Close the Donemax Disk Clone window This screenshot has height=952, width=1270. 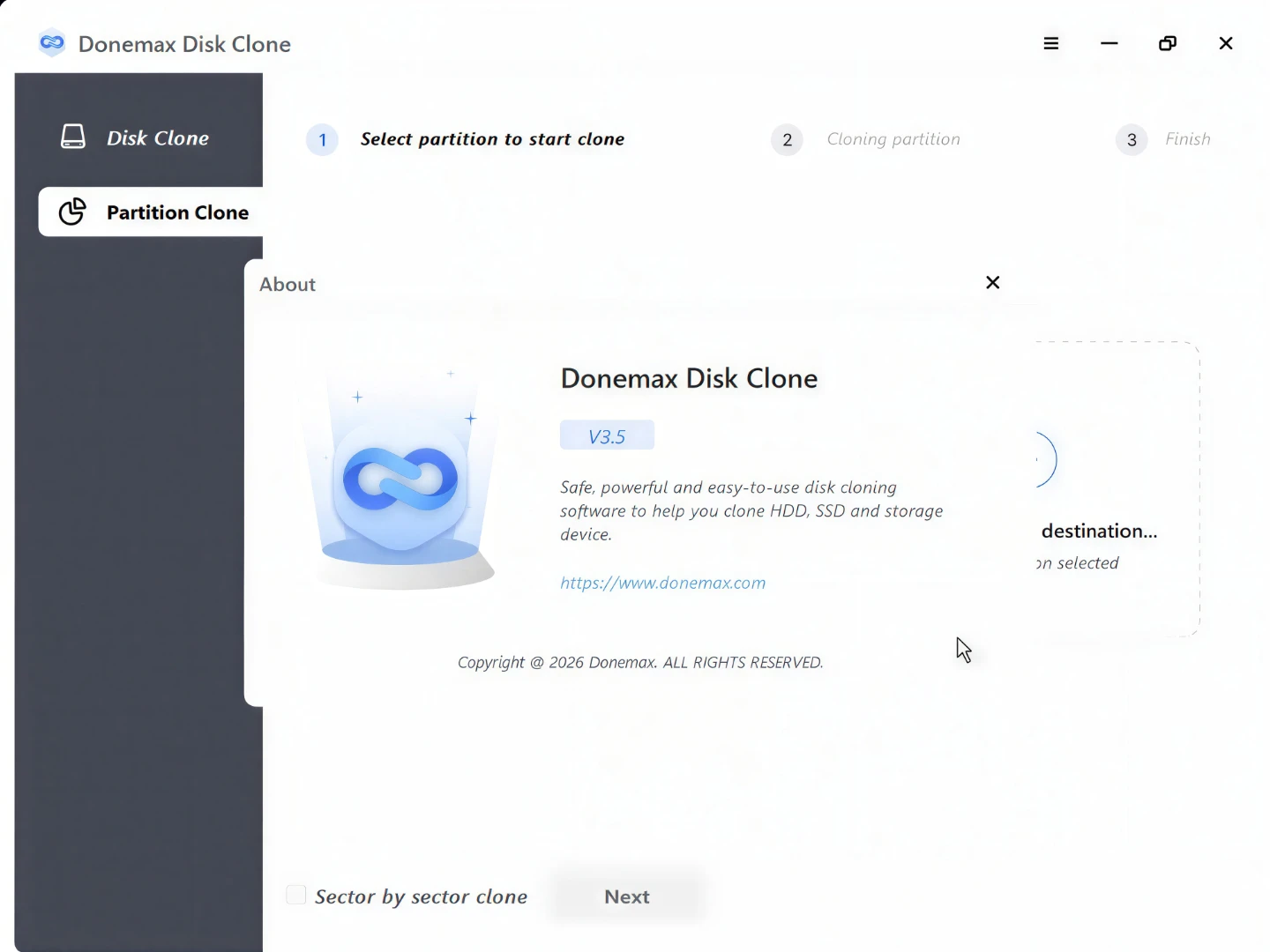[x=1226, y=43]
